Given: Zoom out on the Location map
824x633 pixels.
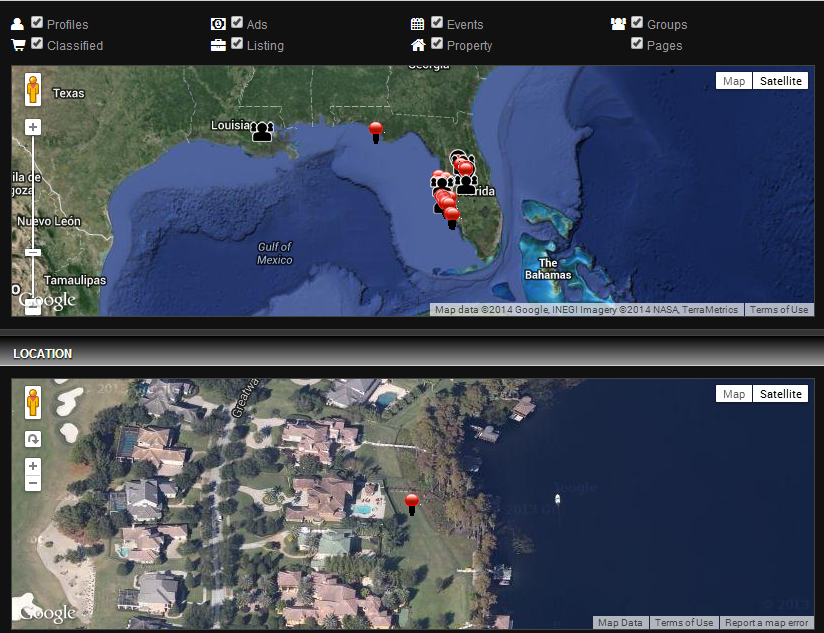Looking at the screenshot, I should tap(33, 483).
